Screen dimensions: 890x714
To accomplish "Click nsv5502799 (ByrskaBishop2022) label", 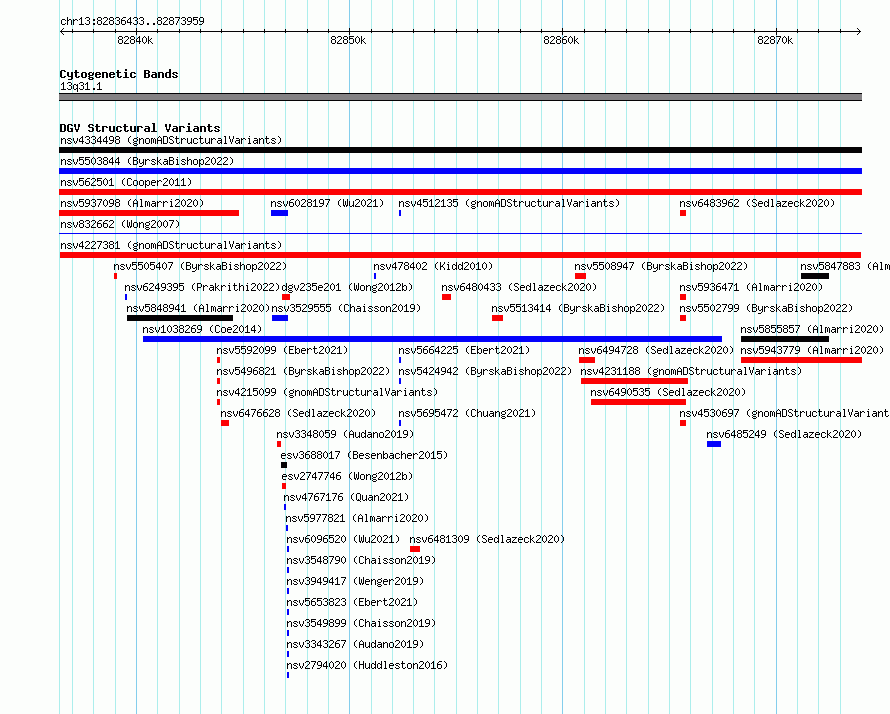I will coord(766,308).
